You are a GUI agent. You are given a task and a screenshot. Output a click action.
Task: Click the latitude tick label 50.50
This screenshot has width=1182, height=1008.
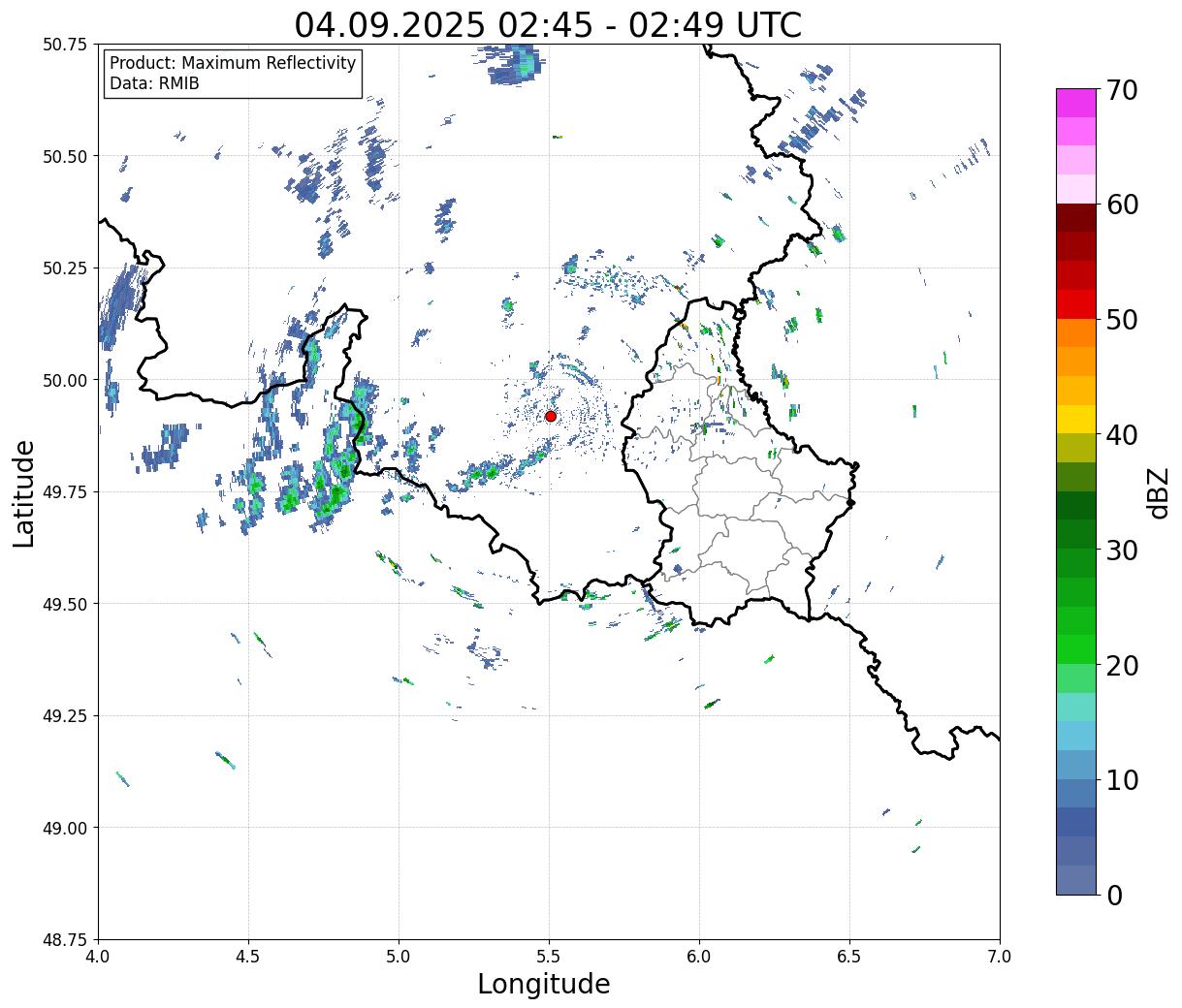[x=66, y=156]
